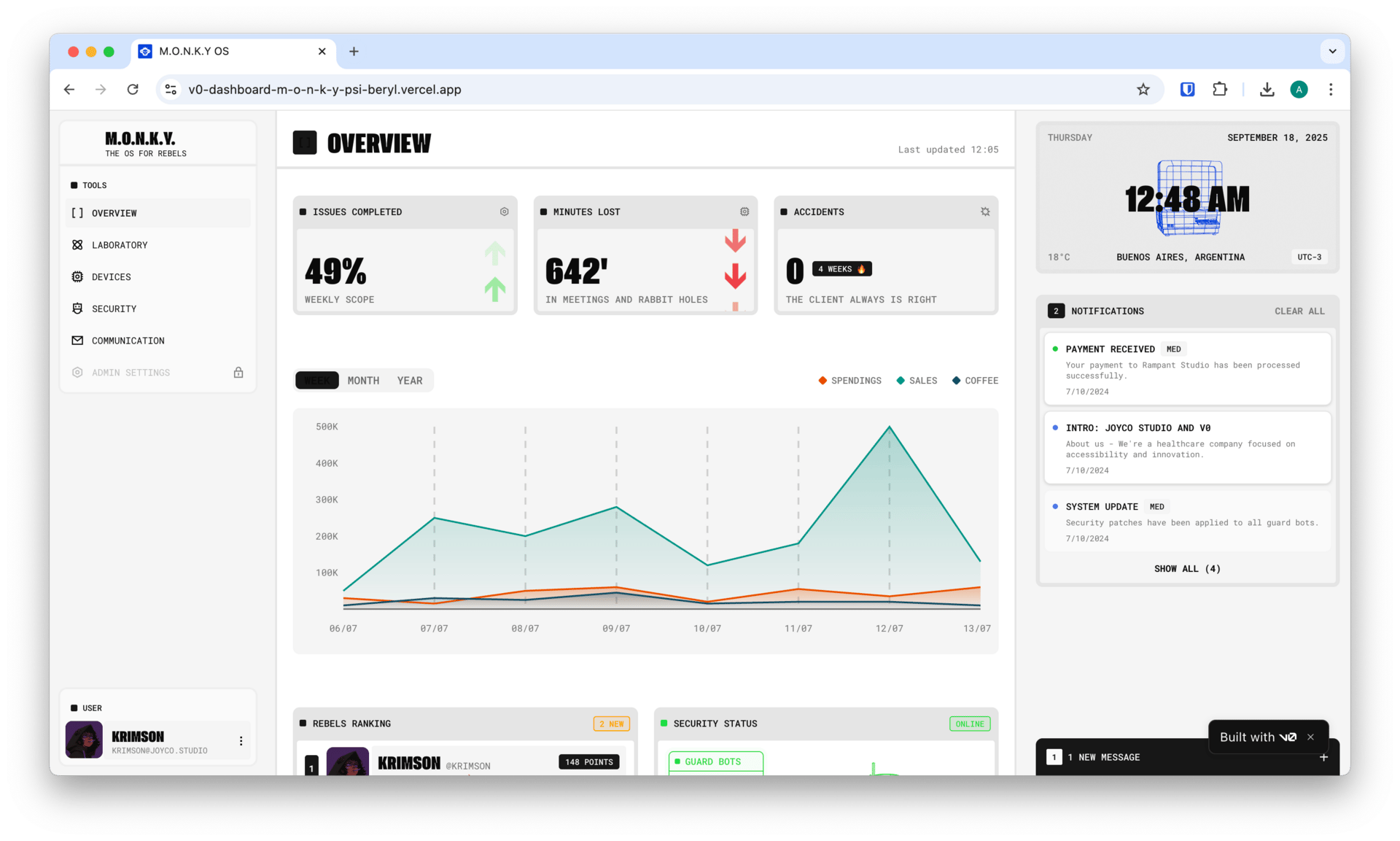Switch chart to Year tab

(x=410, y=381)
